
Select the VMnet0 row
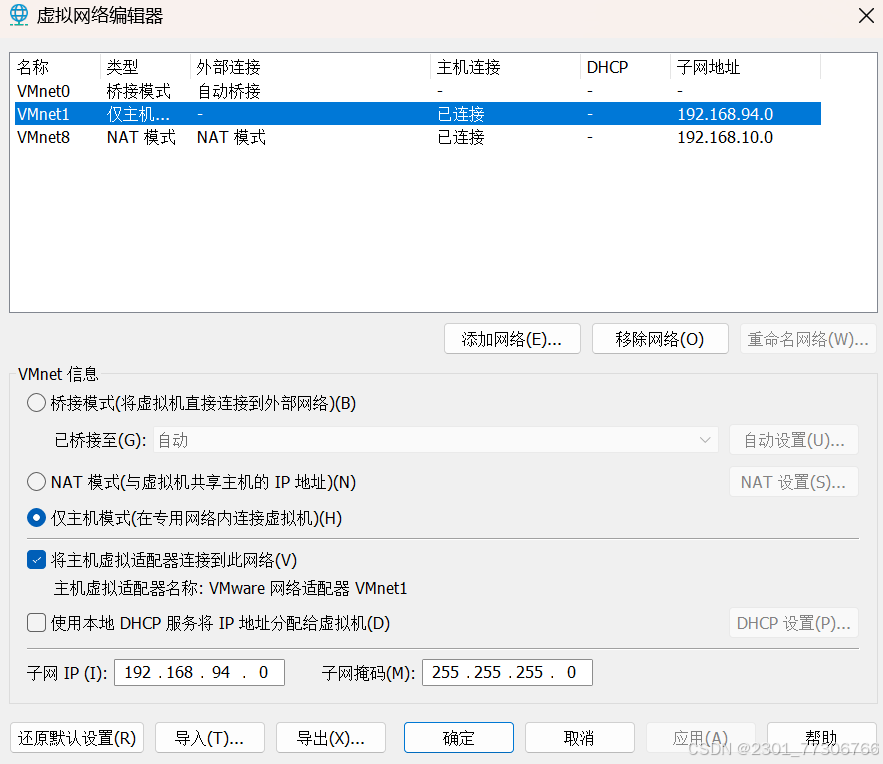tap(418, 91)
